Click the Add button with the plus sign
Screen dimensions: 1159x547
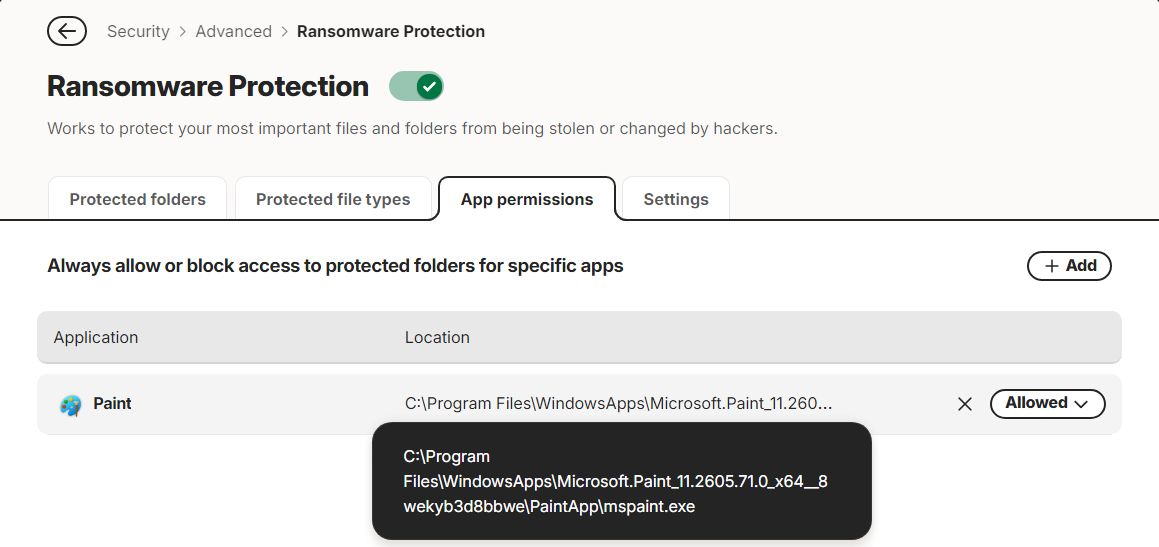click(x=1069, y=266)
